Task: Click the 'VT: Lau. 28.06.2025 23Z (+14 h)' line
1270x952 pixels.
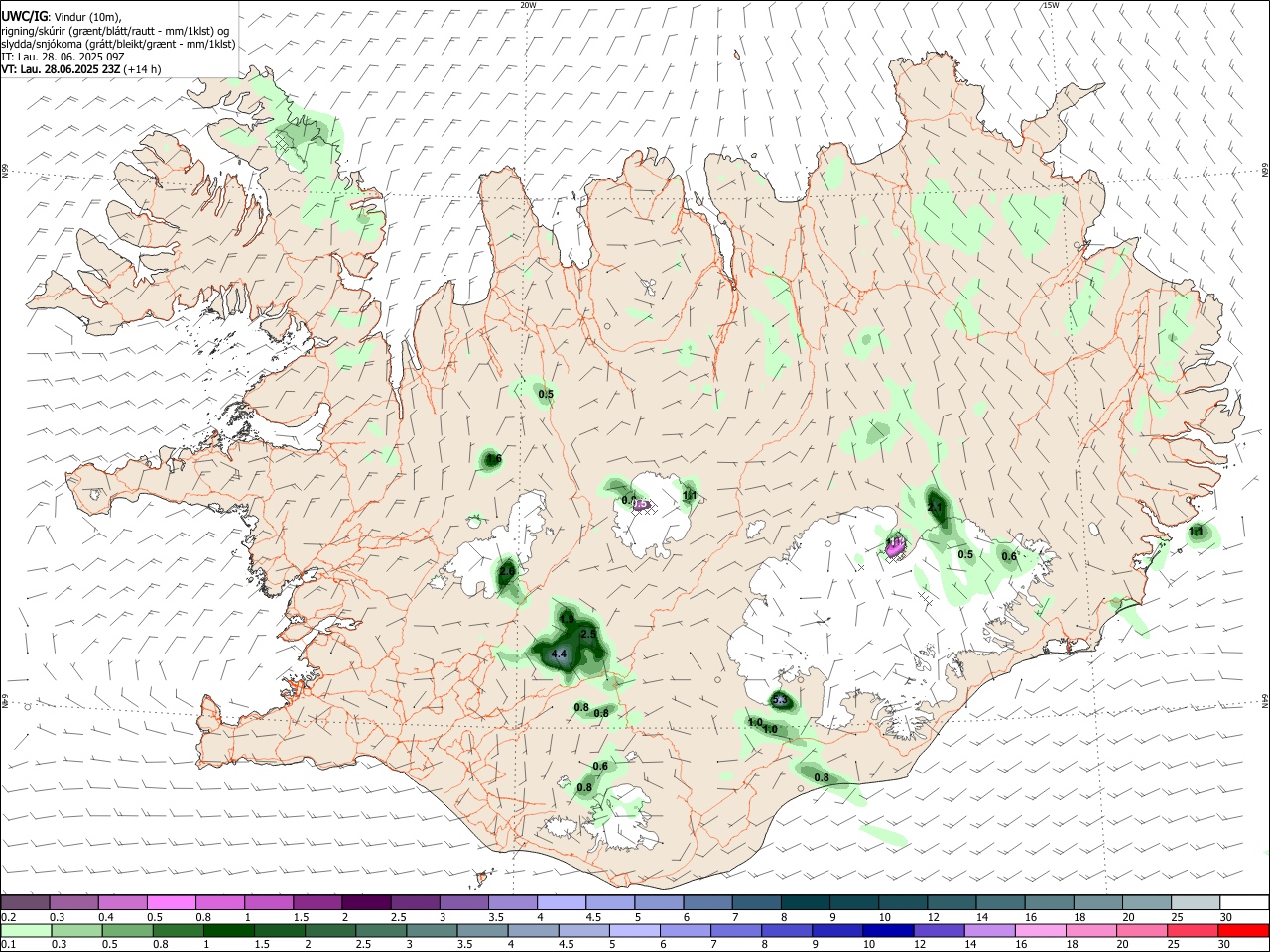Action: 80,69
